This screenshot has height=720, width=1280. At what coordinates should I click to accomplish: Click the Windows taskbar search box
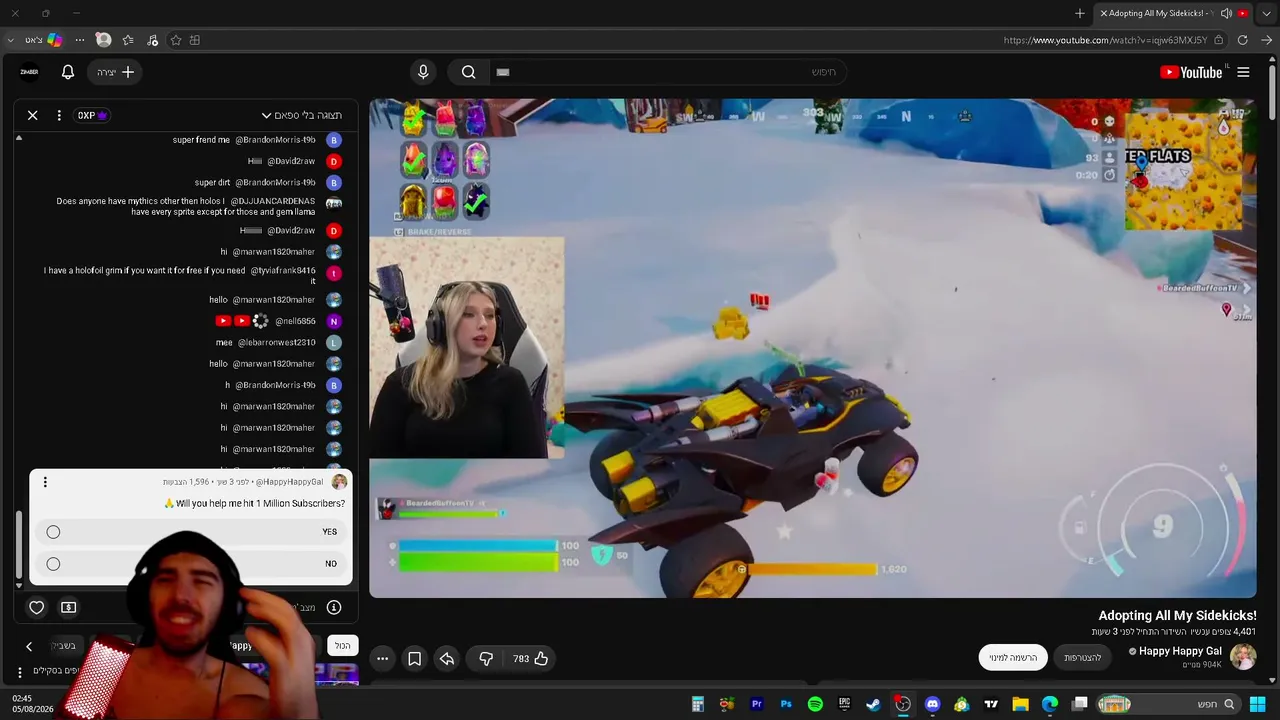coord(1167,704)
